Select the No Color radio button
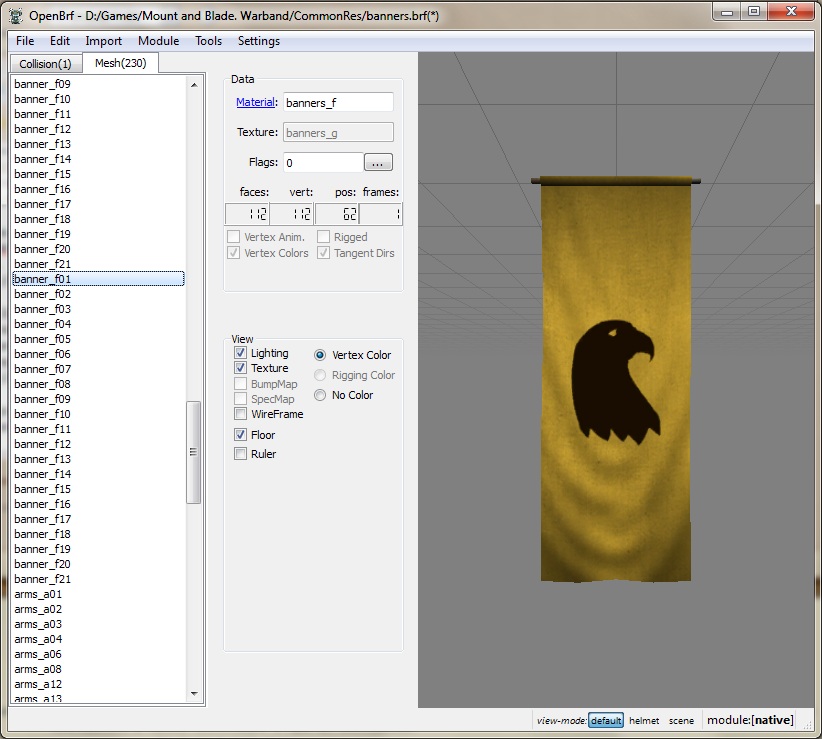This screenshot has width=822, height=739. coord(320,395)
